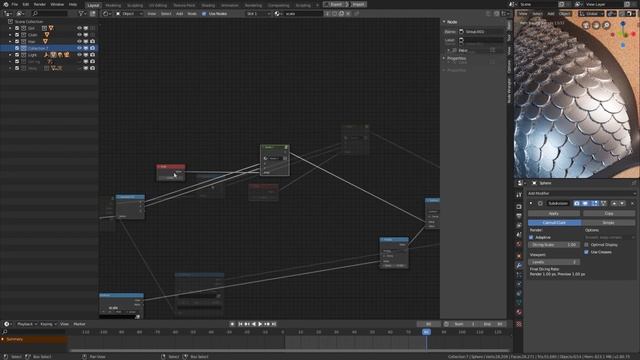This screenshot has width=640, height=360.
Task: Toggle viewport monitor icon of Hair collection
Action: pos(86,41)
